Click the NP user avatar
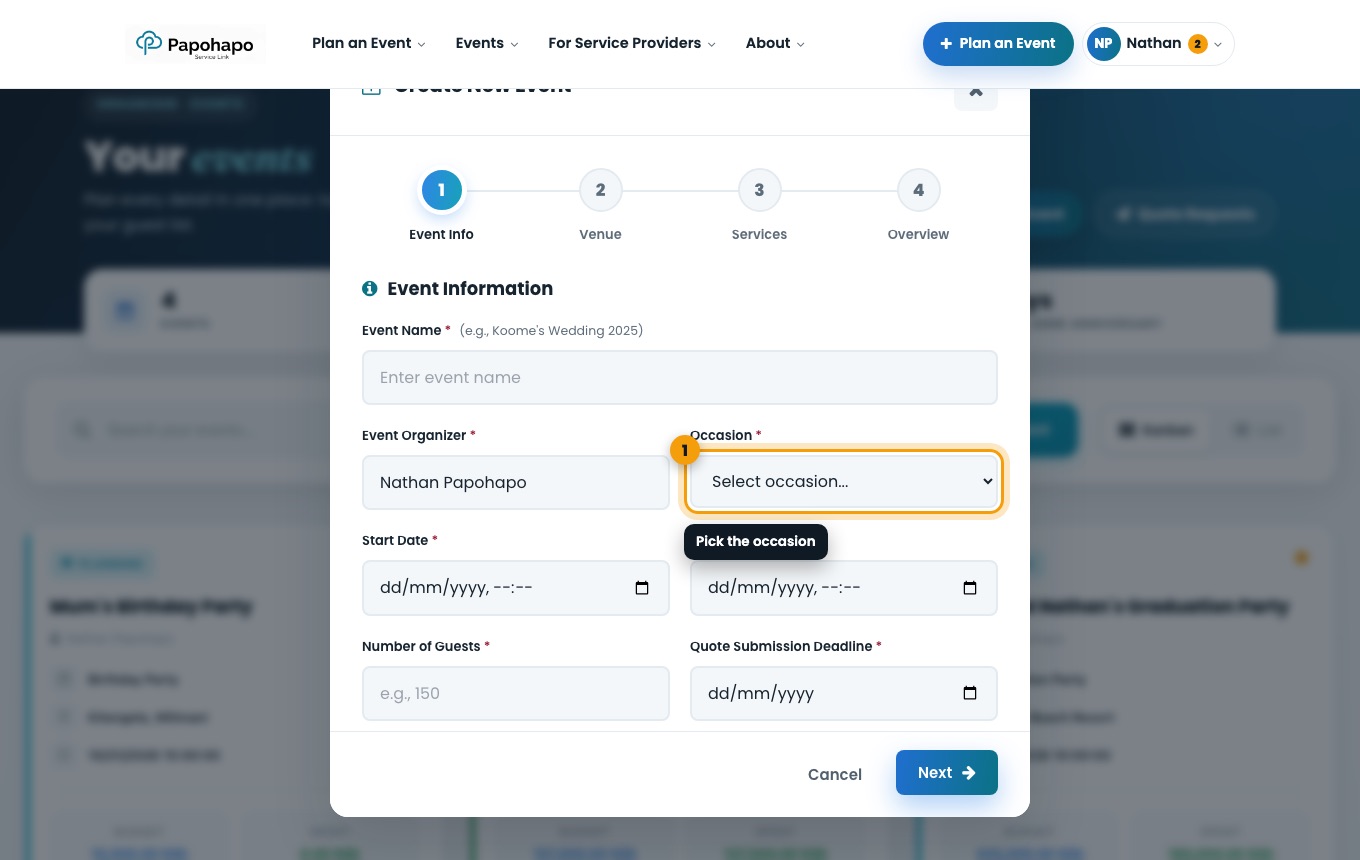The width and height of the screenshot is (1360, 860). coord(1103,44)
